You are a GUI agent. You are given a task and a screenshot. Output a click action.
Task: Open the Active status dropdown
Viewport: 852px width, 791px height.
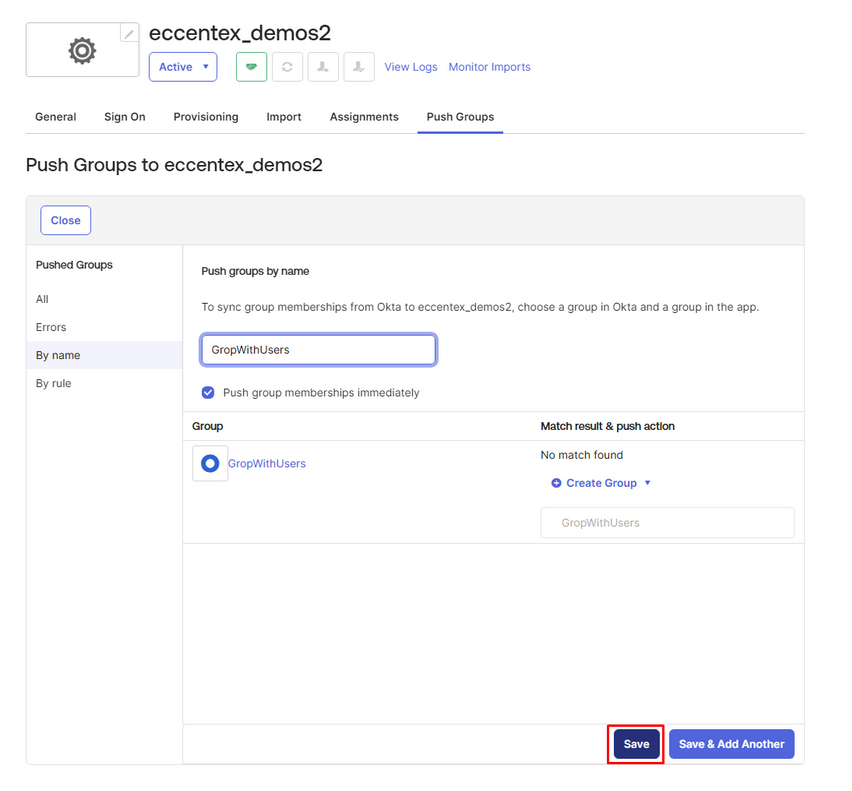pyautogui.click(x=183, y=67)
